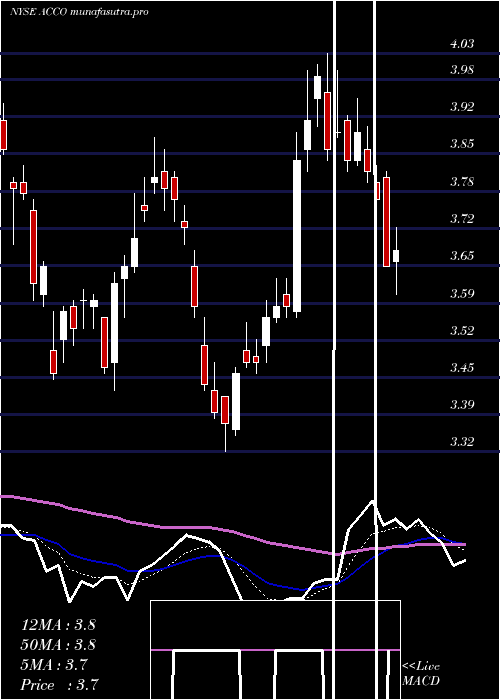
Task: Click the tall white candle rising to 3.85
Action: pos(297,236)
